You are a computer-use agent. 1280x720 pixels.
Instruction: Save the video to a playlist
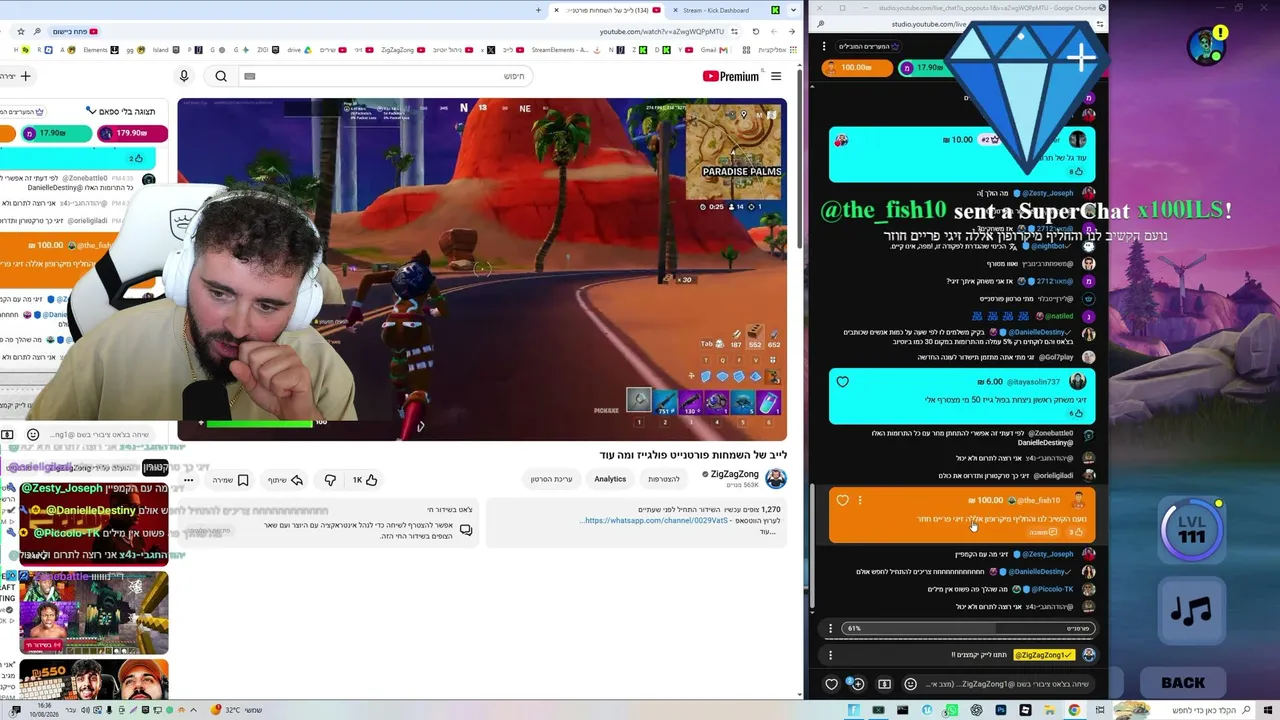pos(230,480)
